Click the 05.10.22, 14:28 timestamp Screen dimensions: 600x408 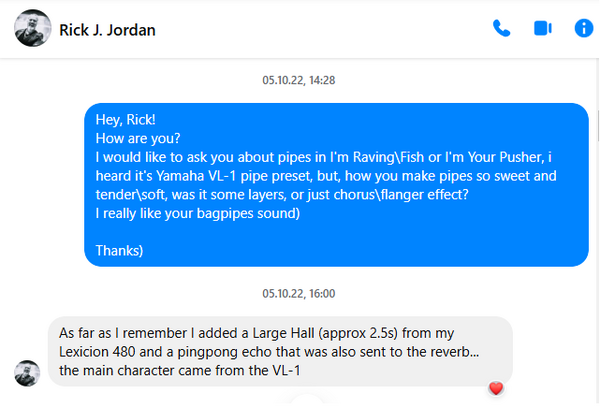point(299,80)
